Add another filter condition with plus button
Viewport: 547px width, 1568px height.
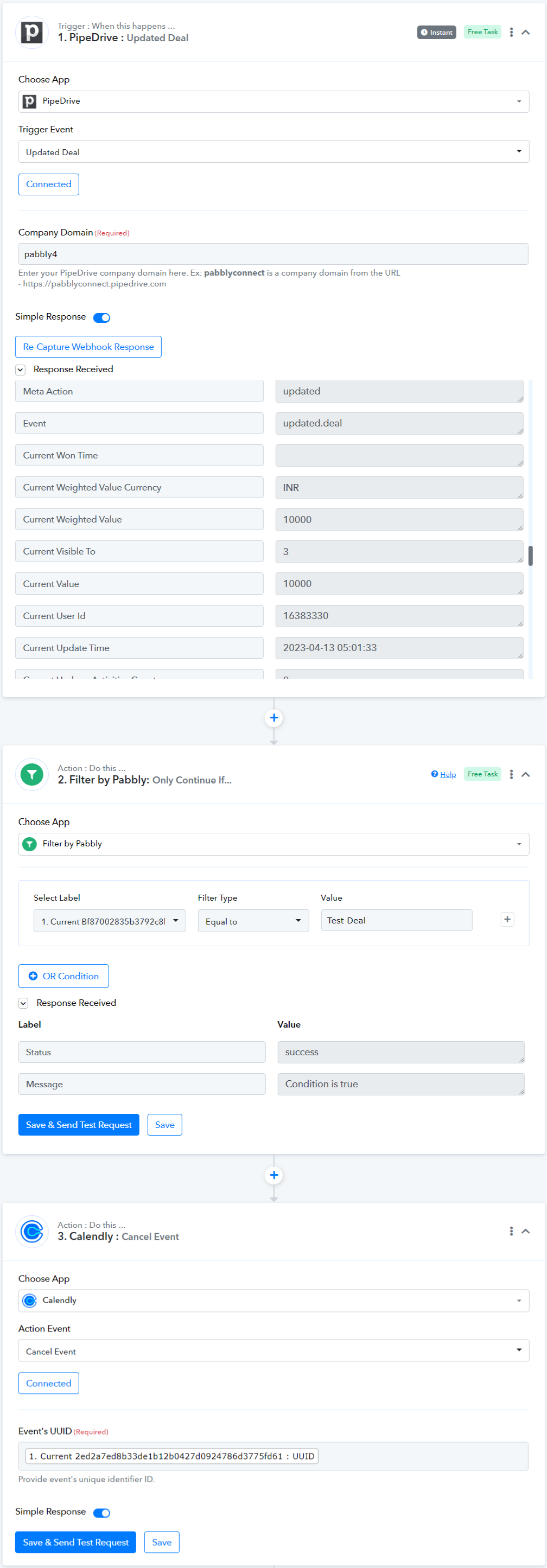pos(507,920)
